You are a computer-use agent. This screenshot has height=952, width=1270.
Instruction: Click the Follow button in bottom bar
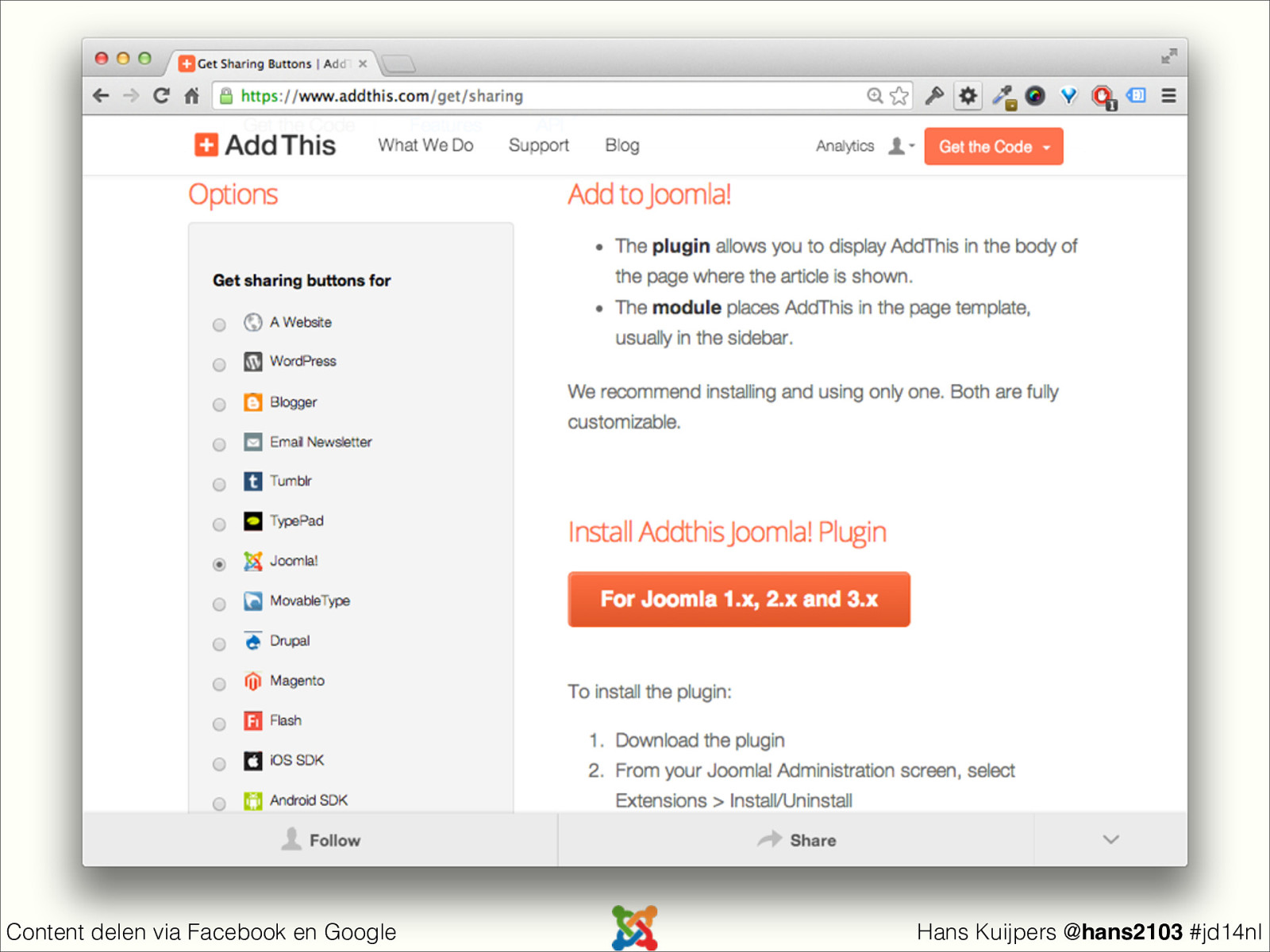[321, 839]
